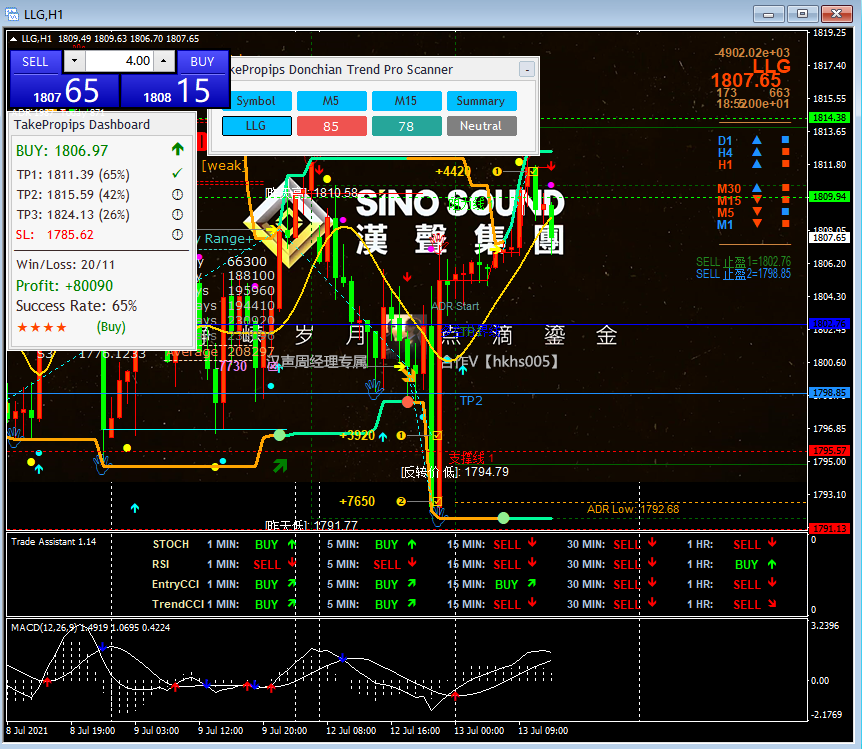The height and width of the screenshot is (749, 862).
Task: Click the +3920 profit label on chart
Action: [357, 436]
